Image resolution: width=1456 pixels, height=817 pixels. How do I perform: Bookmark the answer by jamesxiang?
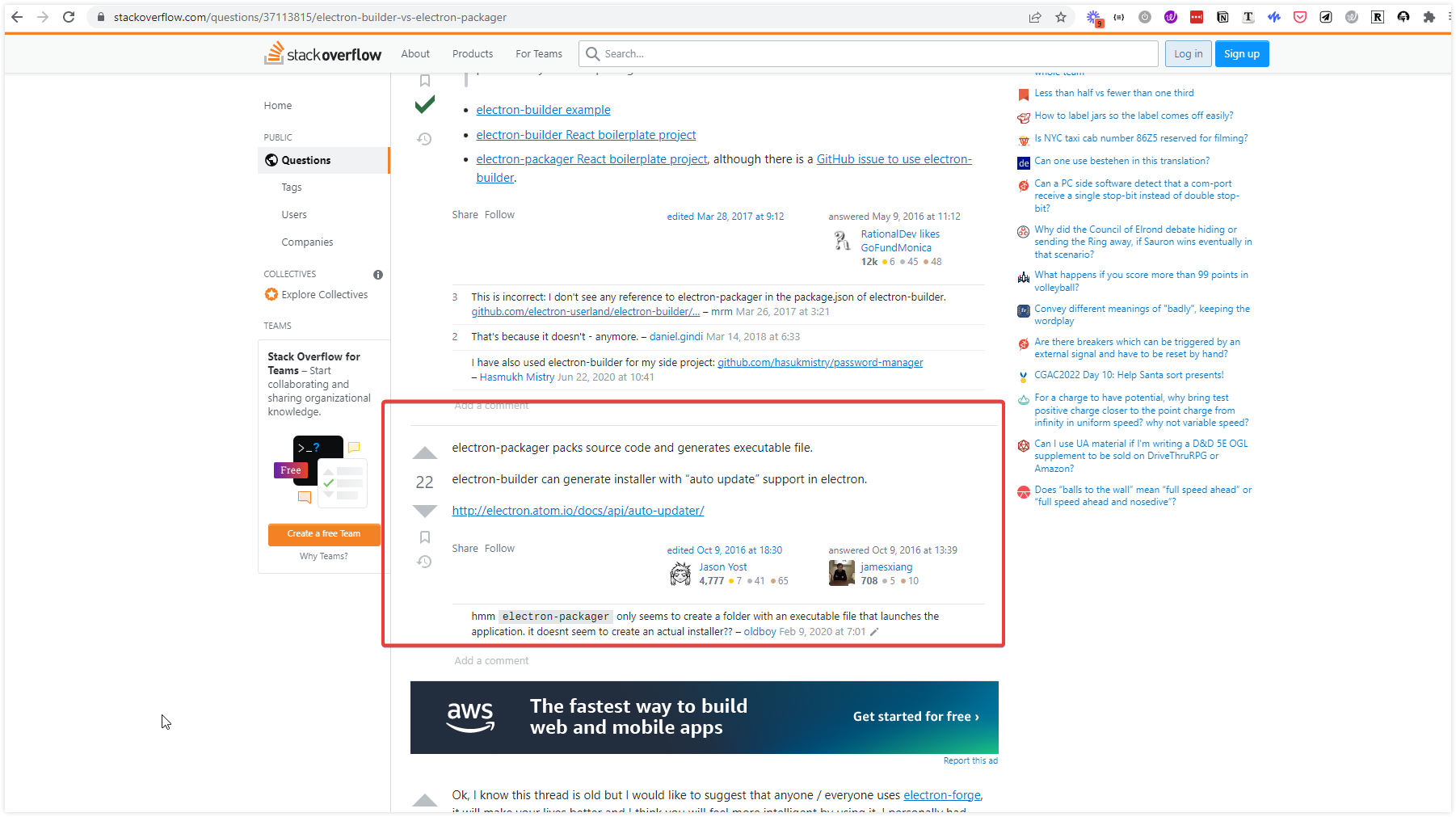425,537
